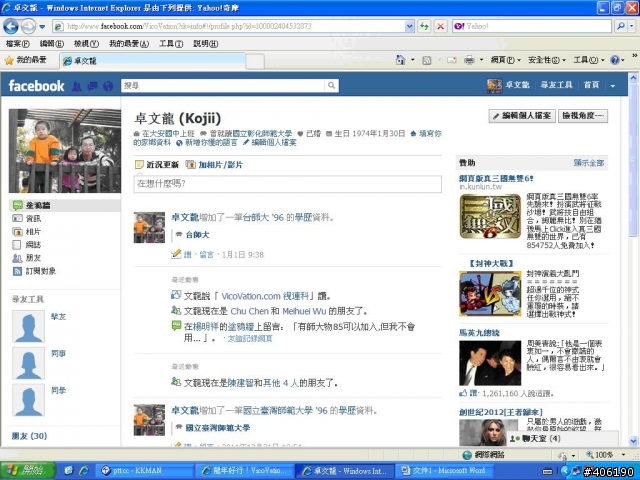Screen dimensions: 640x480
Task: Open the search provider dropdown arrow
Action: (x=632, y=27)
